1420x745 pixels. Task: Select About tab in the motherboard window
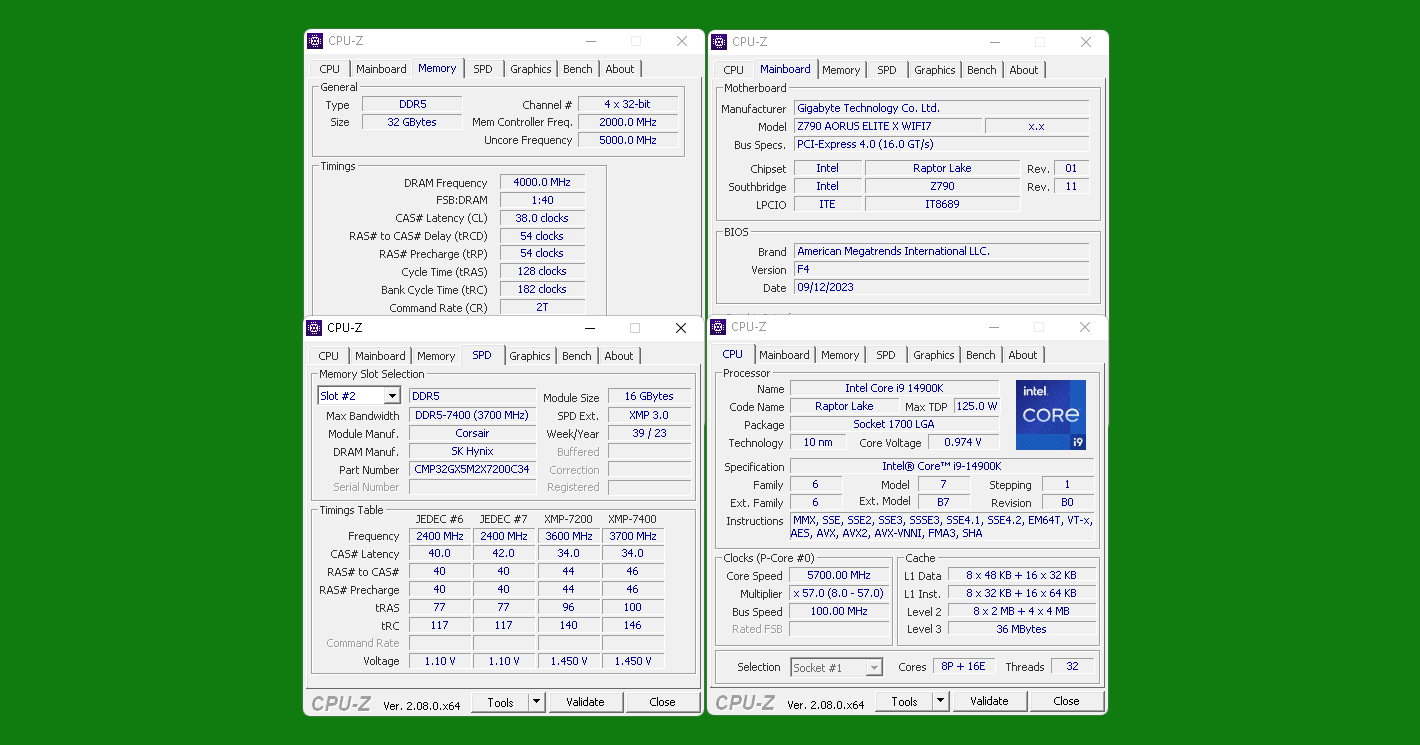(x=1023, y=70)
